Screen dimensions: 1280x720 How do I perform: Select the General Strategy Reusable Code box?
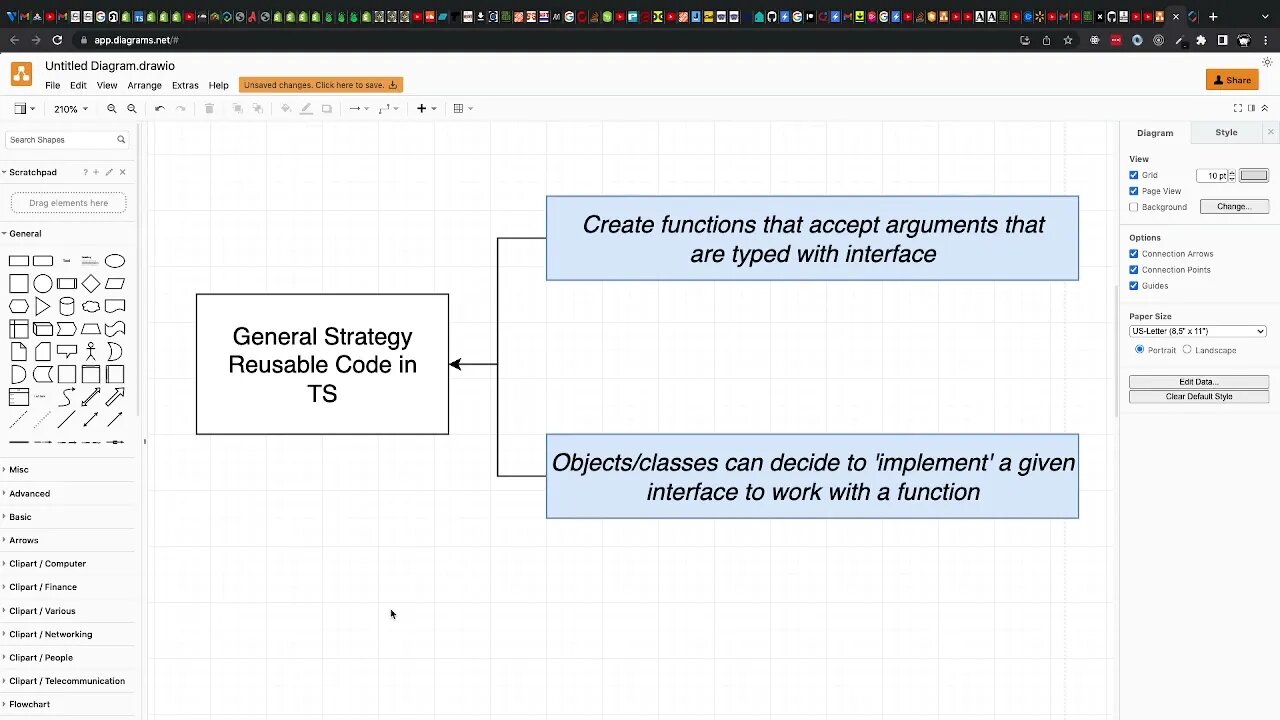(322, 364)
